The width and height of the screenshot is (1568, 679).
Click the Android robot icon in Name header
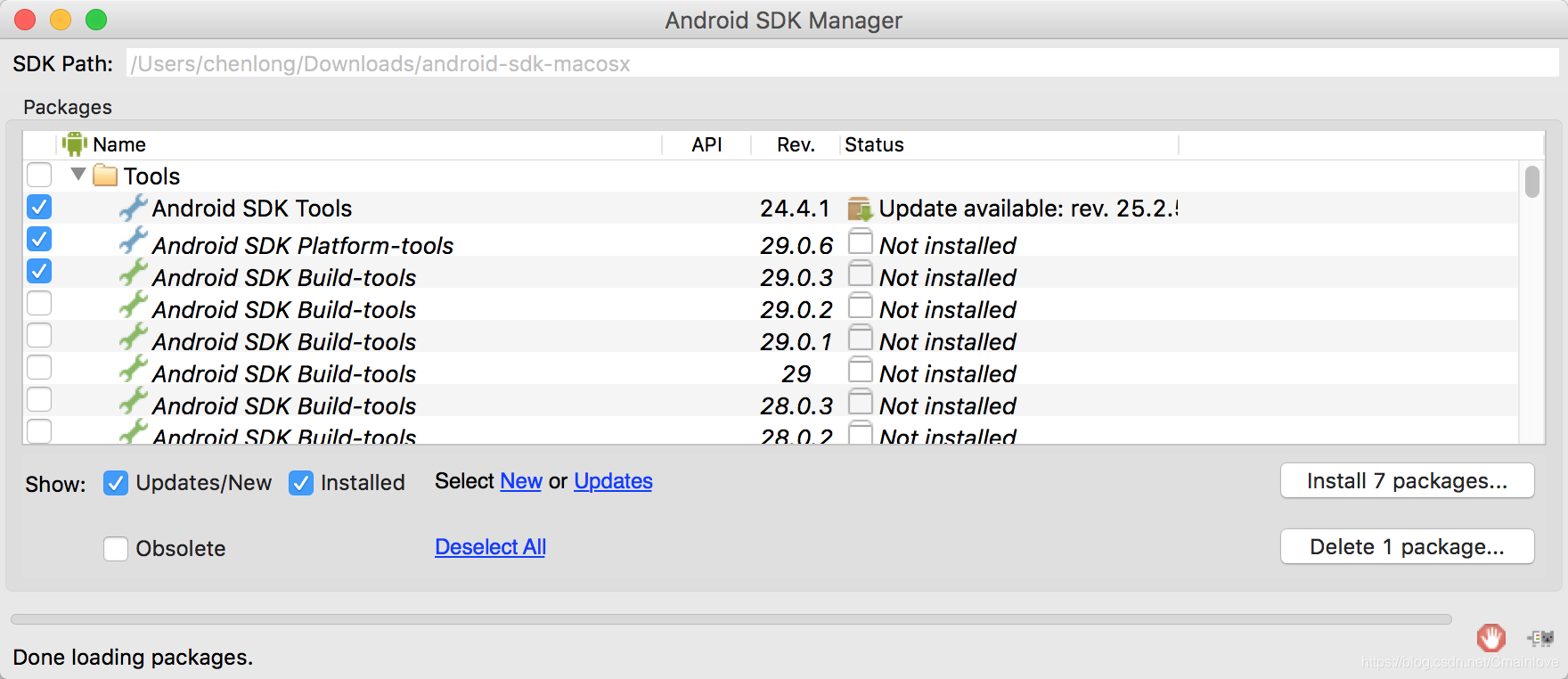75,144
